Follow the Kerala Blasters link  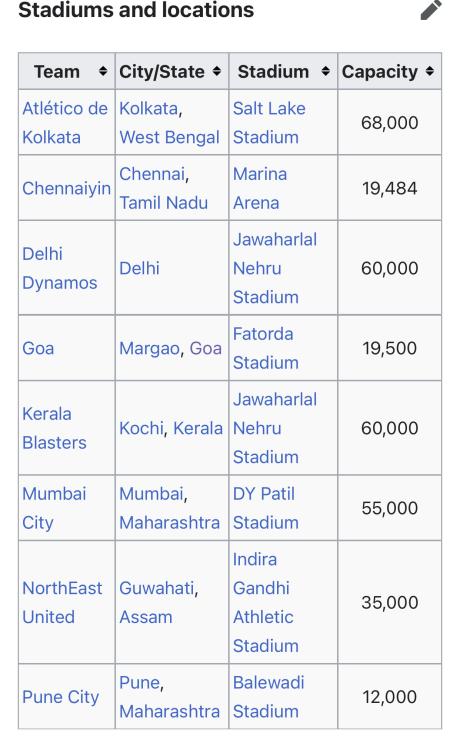[x=54, y=428]
